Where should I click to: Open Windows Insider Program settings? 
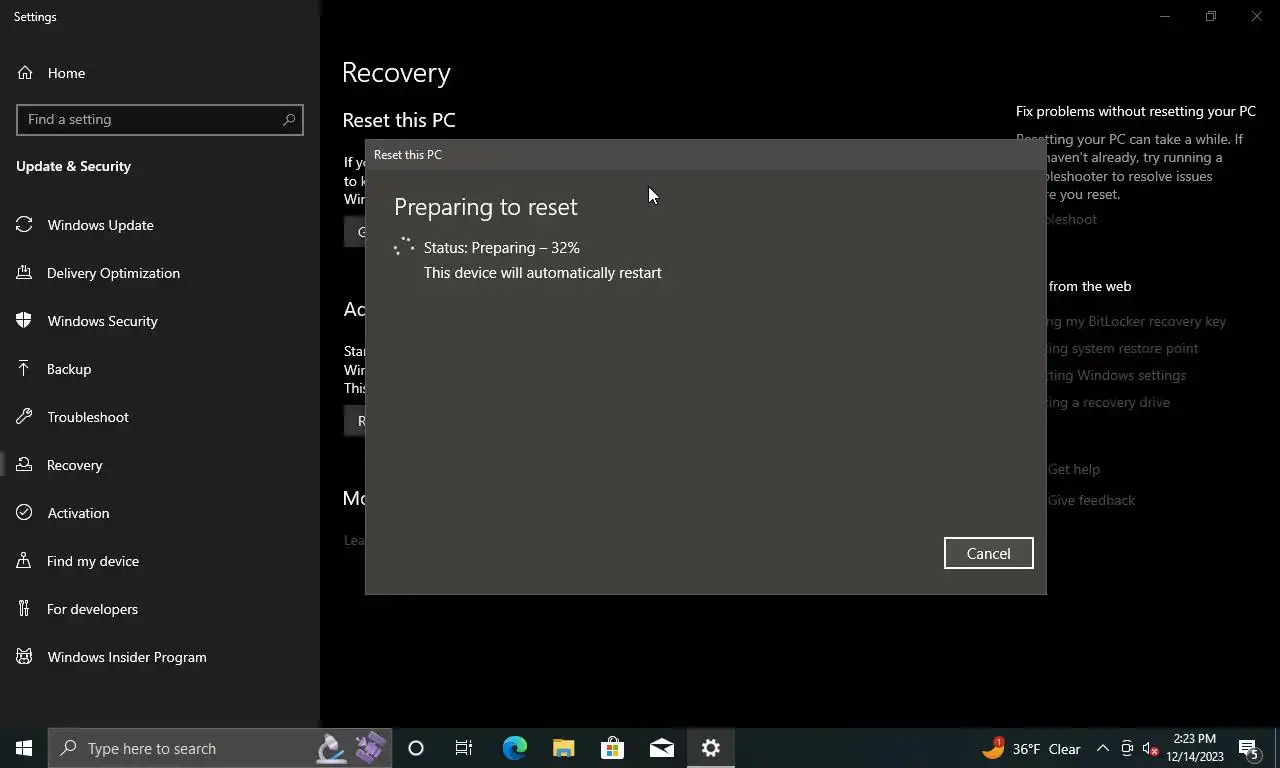tap(160, 657)
